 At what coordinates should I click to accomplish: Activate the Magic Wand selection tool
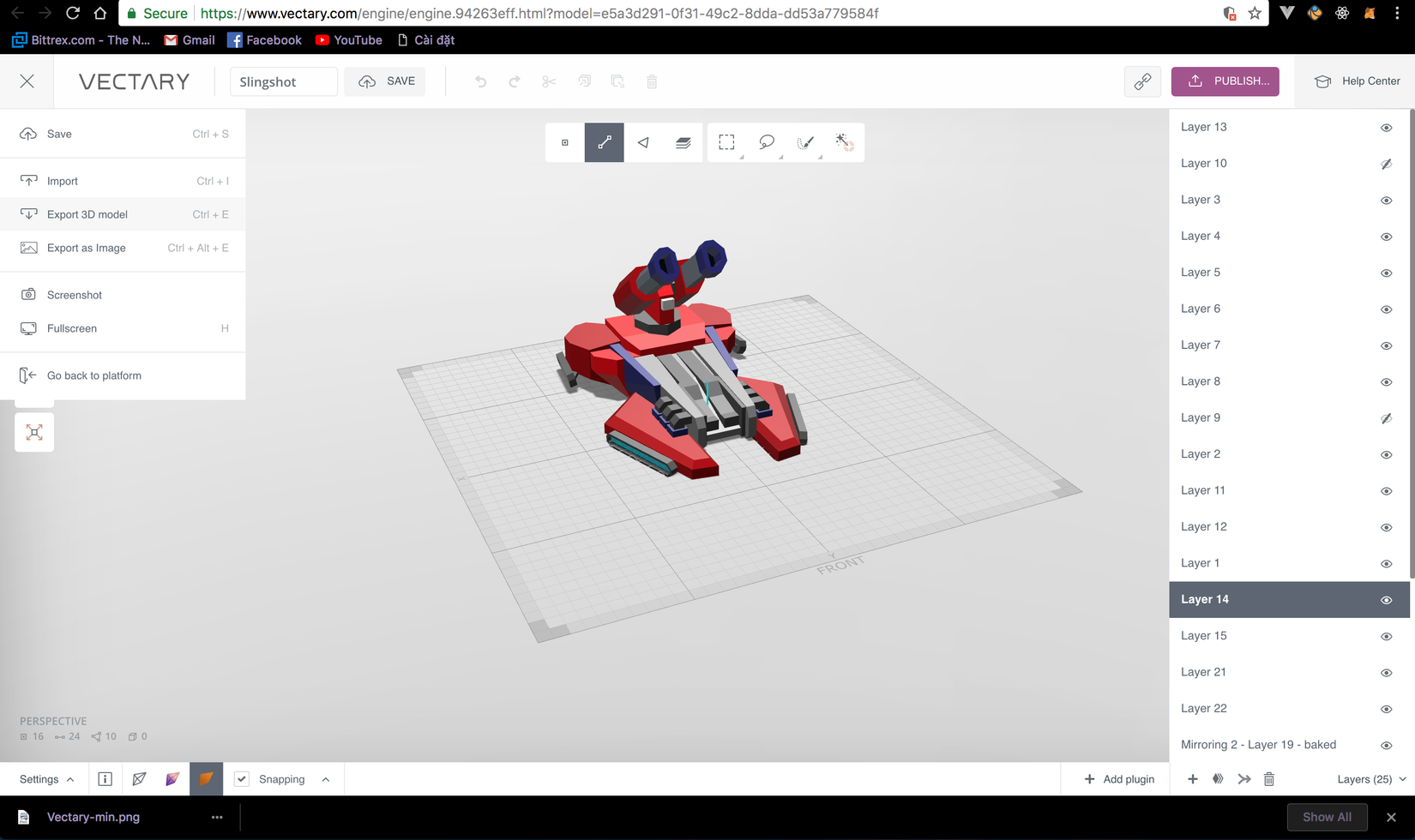point(843,142)
